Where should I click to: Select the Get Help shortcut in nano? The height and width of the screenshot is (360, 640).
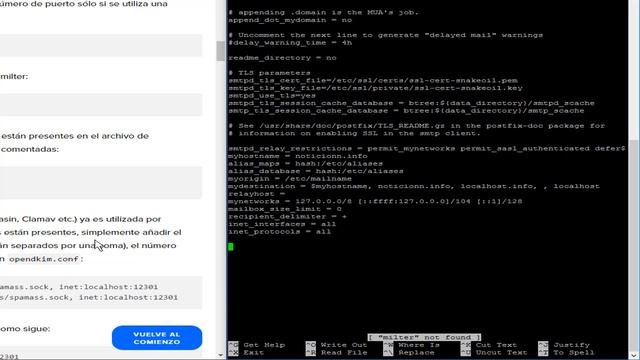click(257, 345)
